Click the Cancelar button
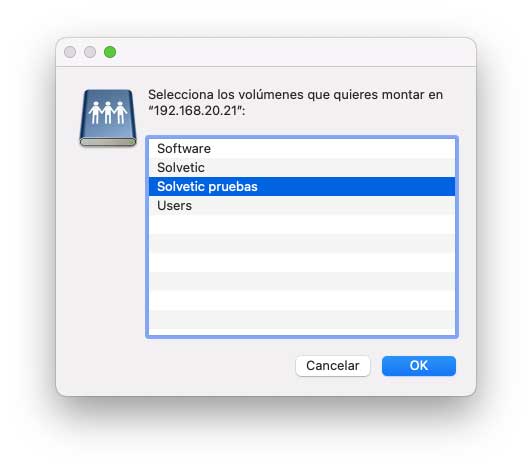This screenshot has width=532, height=470. (333, 366)
